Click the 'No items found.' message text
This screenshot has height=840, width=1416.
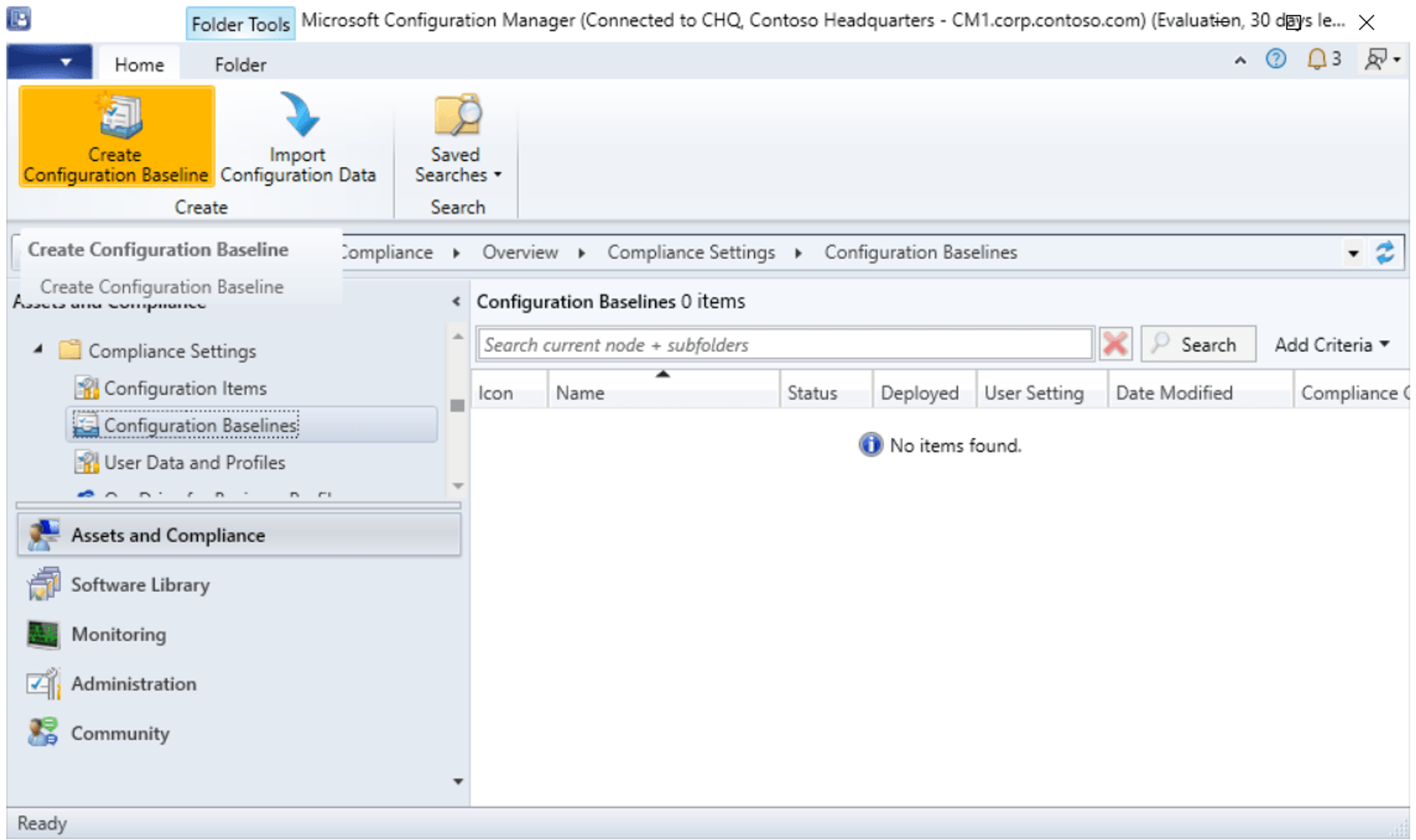(x=955, y=446)
